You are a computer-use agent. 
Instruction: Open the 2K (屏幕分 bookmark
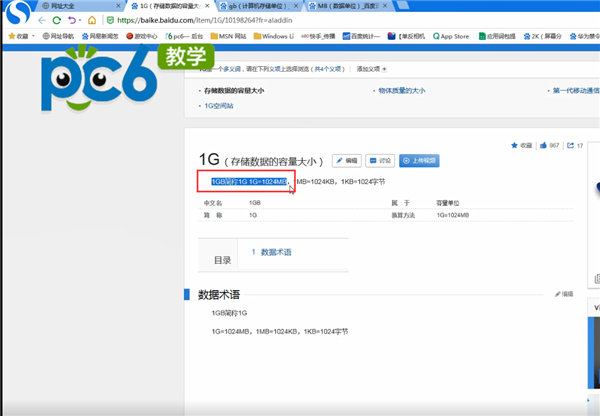[543, 36]
